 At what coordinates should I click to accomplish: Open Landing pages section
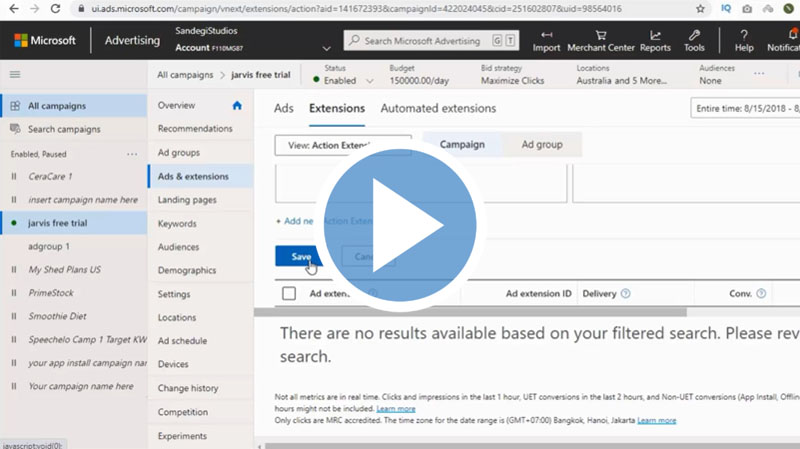[x=187, y=199]
